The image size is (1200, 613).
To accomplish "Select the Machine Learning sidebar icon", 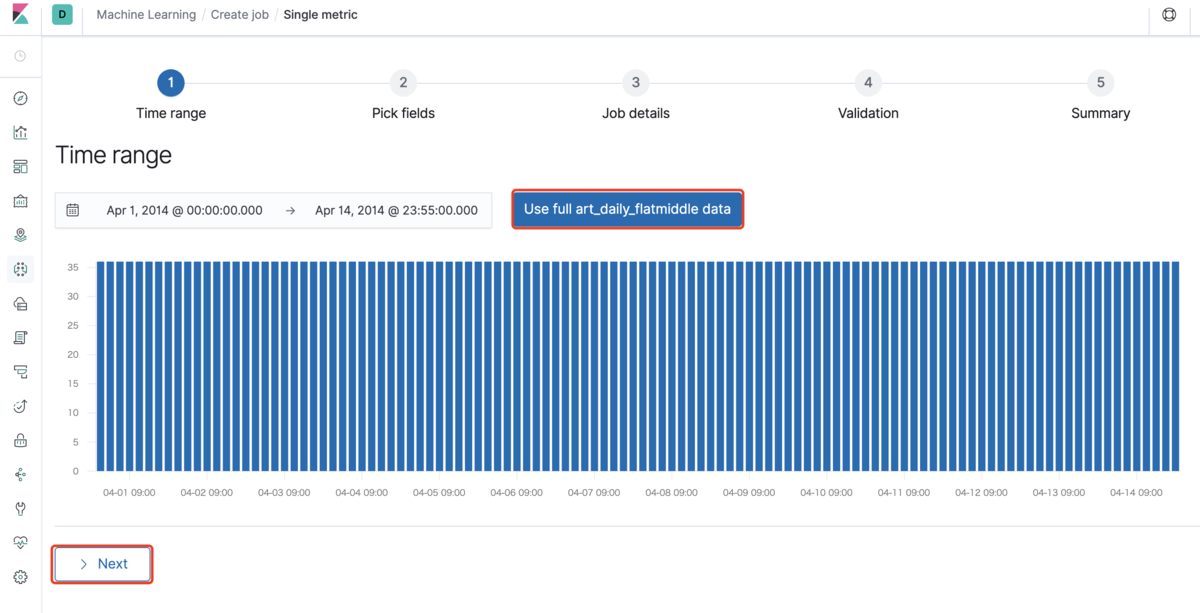I will [20, 269].
